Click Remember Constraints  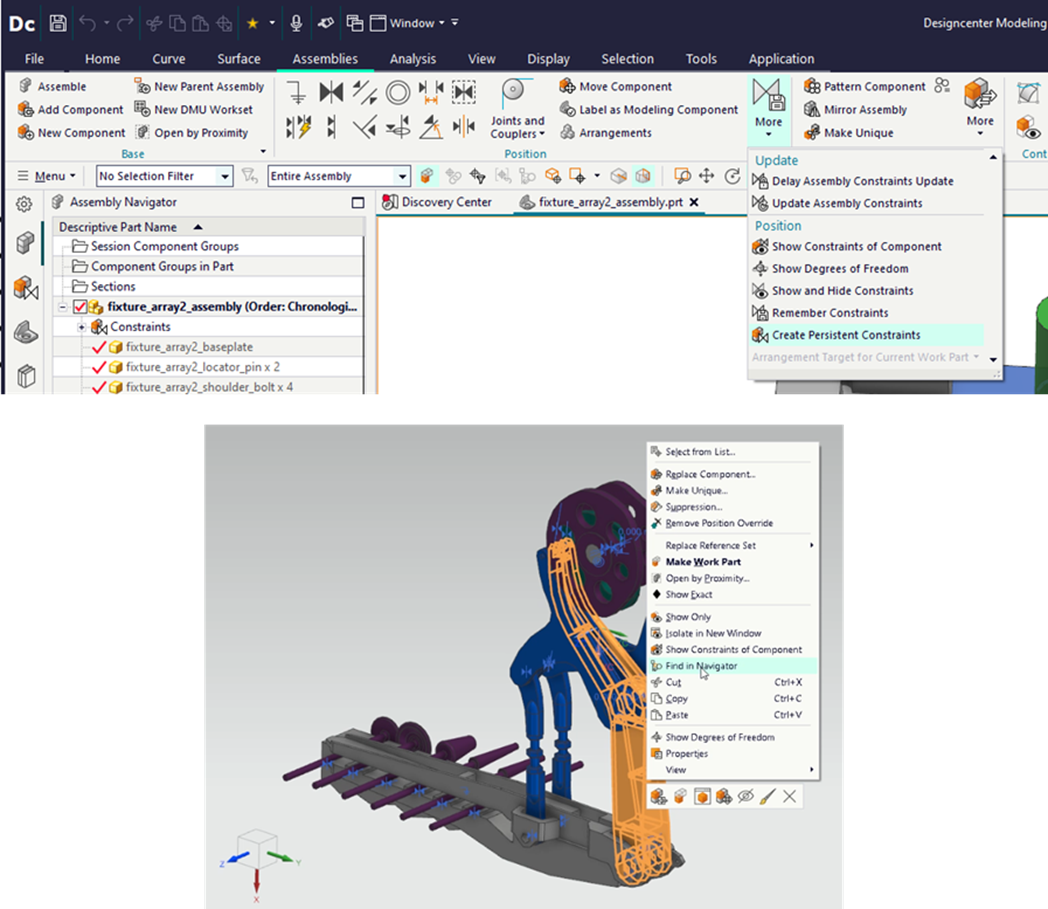pos(820,313)
